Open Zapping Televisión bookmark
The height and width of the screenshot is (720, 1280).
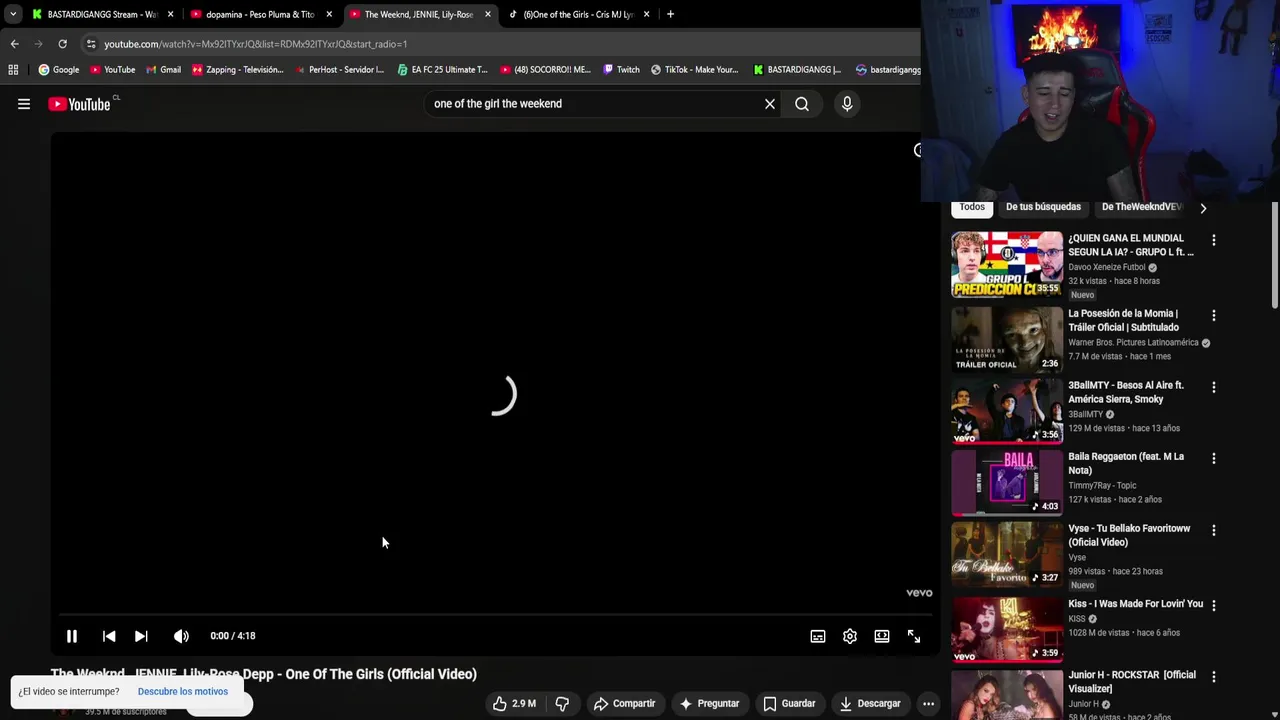pos(237,70)
